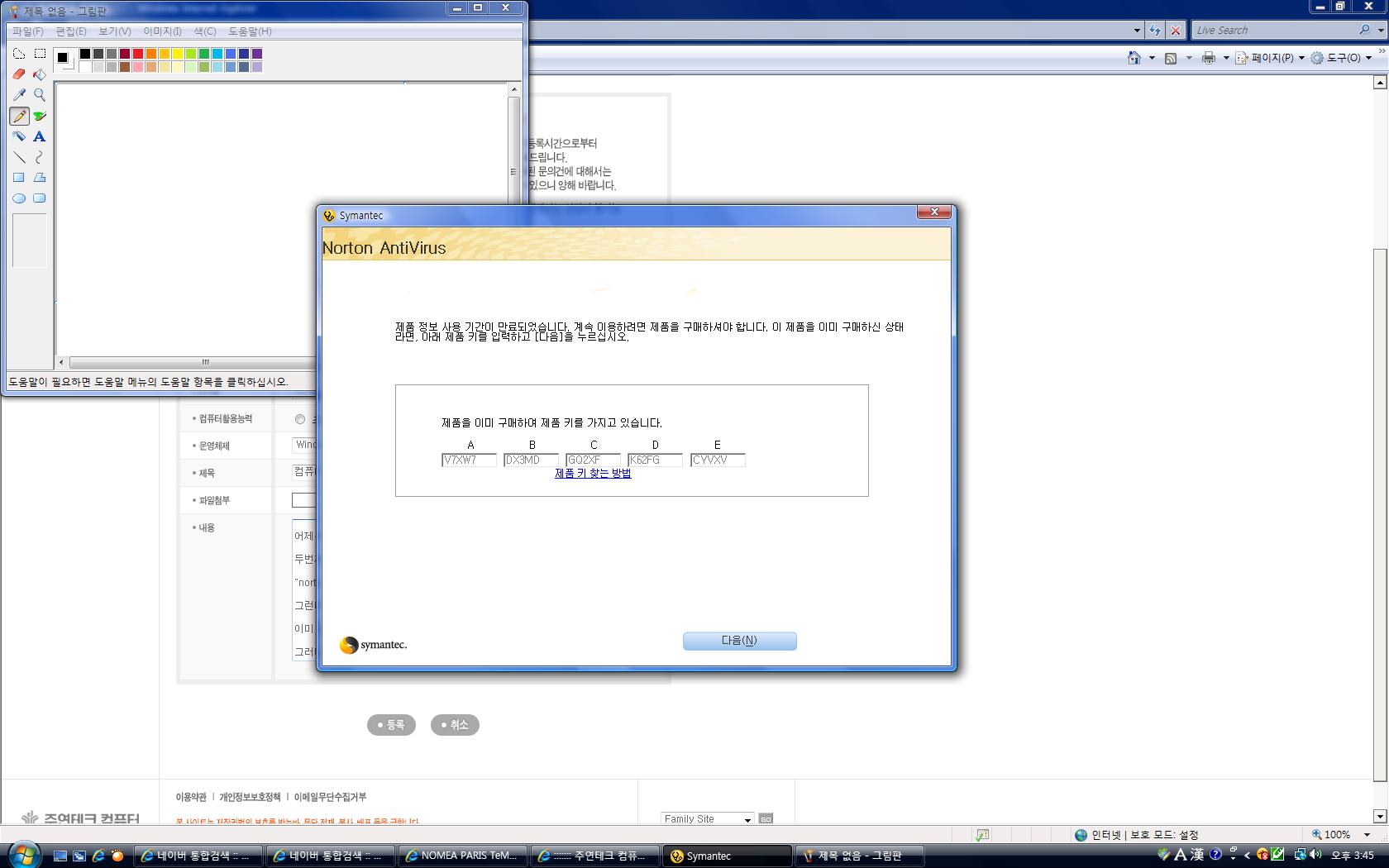The height and width of the screenshot is (868, 1389).
Task: Select the radio button beside 컴퓨터활용능력
Action: point(300,419)
